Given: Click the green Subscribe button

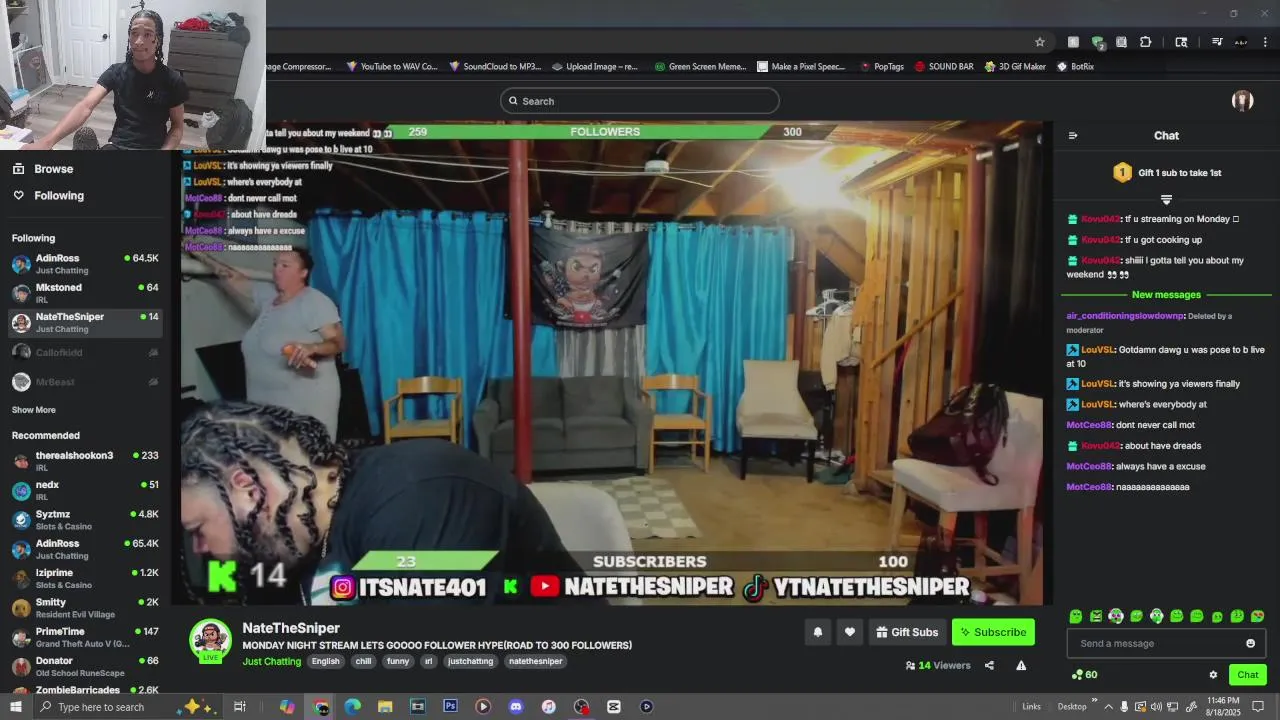Looking at the screenshot, I should tap(993, 632).
